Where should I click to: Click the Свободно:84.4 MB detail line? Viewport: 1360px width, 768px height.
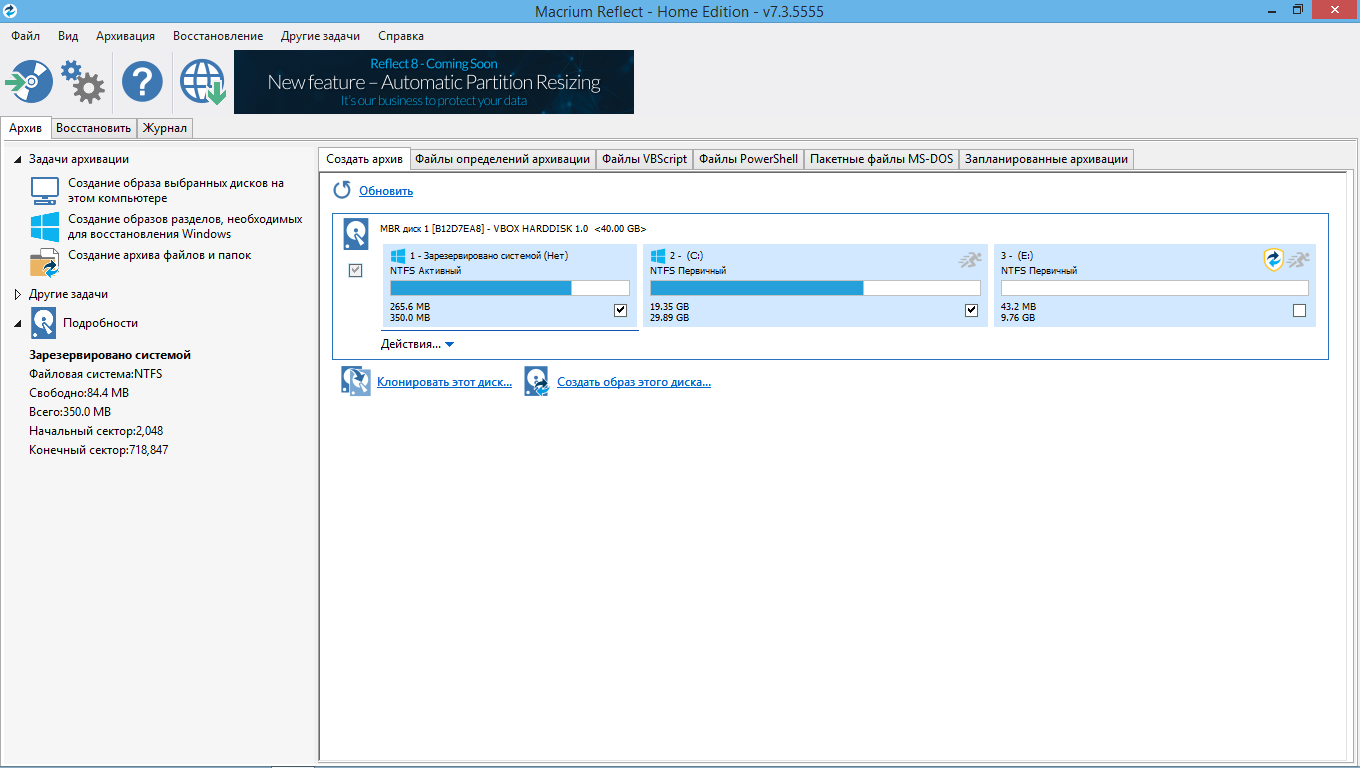point(79,393)
